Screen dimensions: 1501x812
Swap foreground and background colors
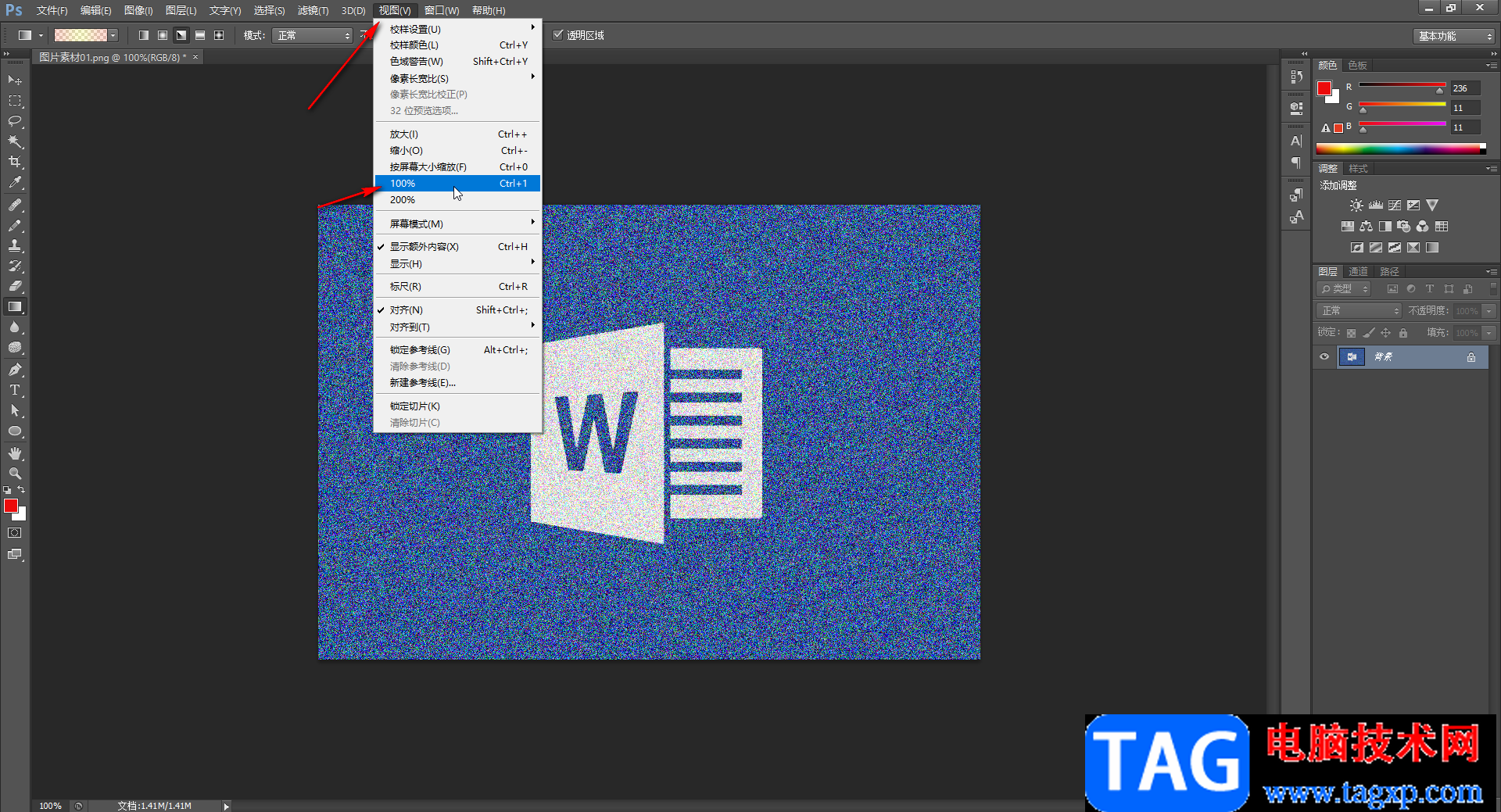coord(21,490)
